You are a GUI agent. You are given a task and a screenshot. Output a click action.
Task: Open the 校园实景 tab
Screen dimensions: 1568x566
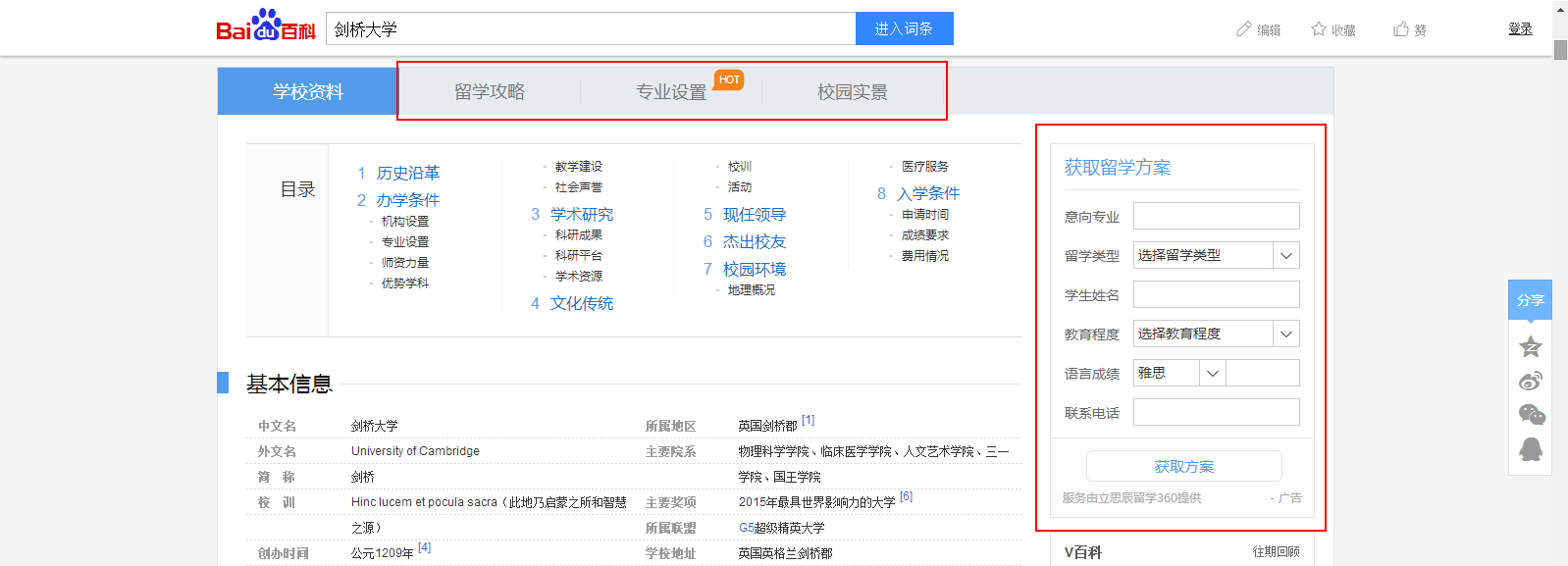pos(853,91)
